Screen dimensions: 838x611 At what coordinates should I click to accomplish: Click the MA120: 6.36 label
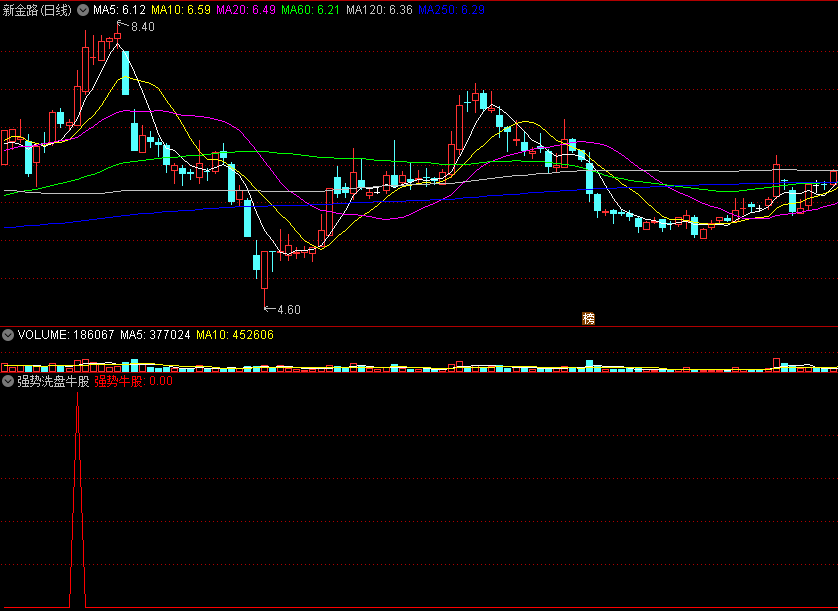tap(379, 10)
